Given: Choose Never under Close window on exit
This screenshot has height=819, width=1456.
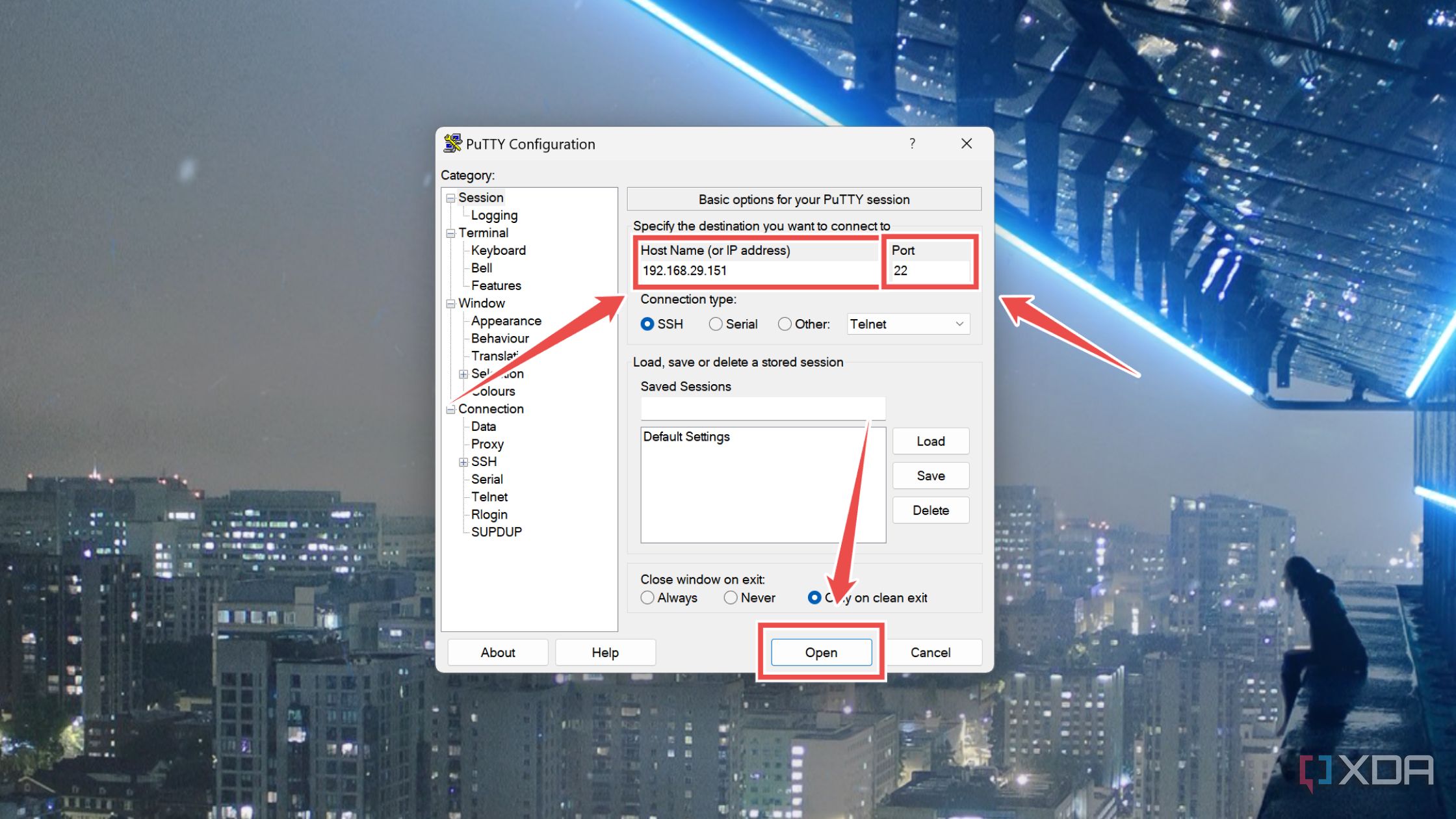Looking at the screenshot, I should pos(731,597).
